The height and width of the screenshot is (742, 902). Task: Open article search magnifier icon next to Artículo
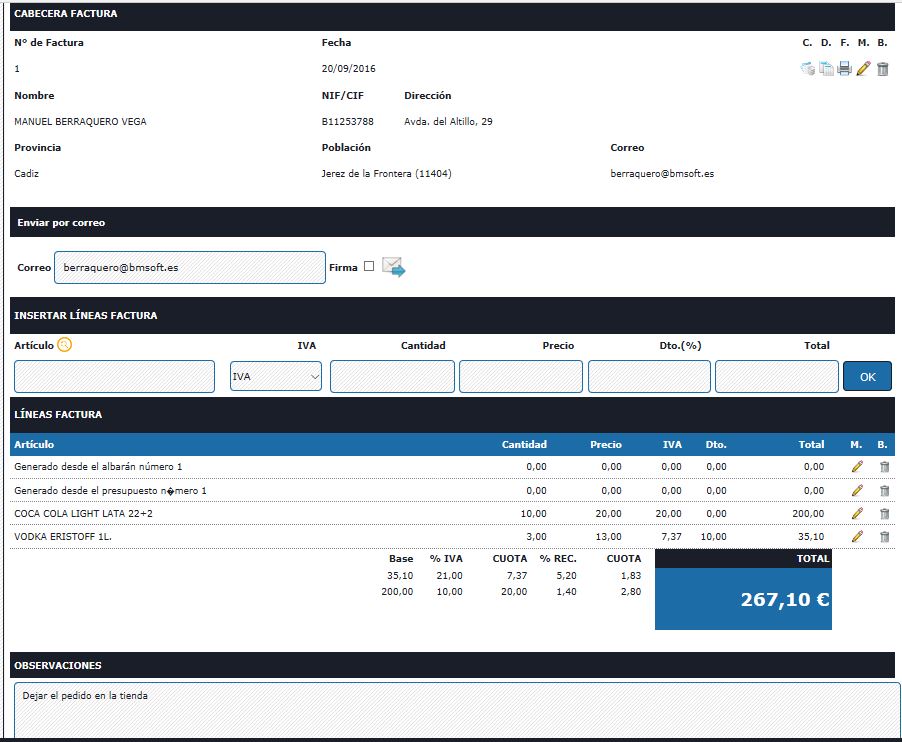(65, 345)
